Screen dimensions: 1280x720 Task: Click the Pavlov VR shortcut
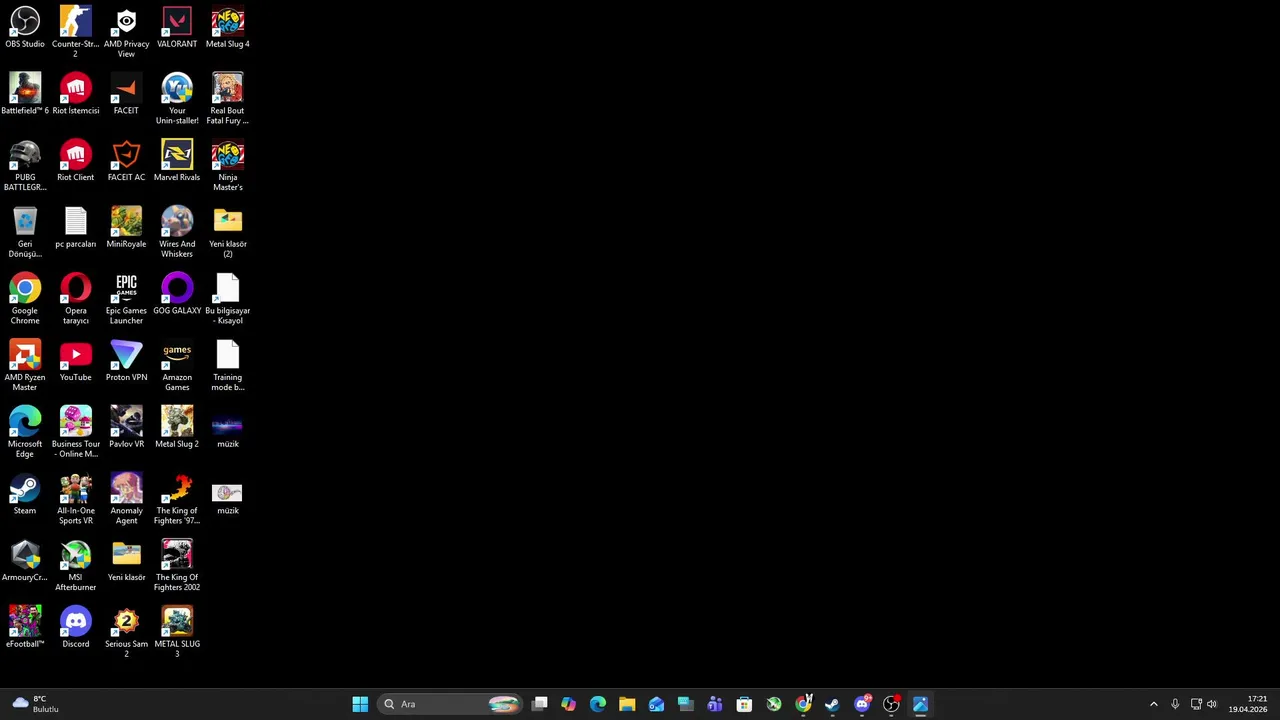pos(126,428)
